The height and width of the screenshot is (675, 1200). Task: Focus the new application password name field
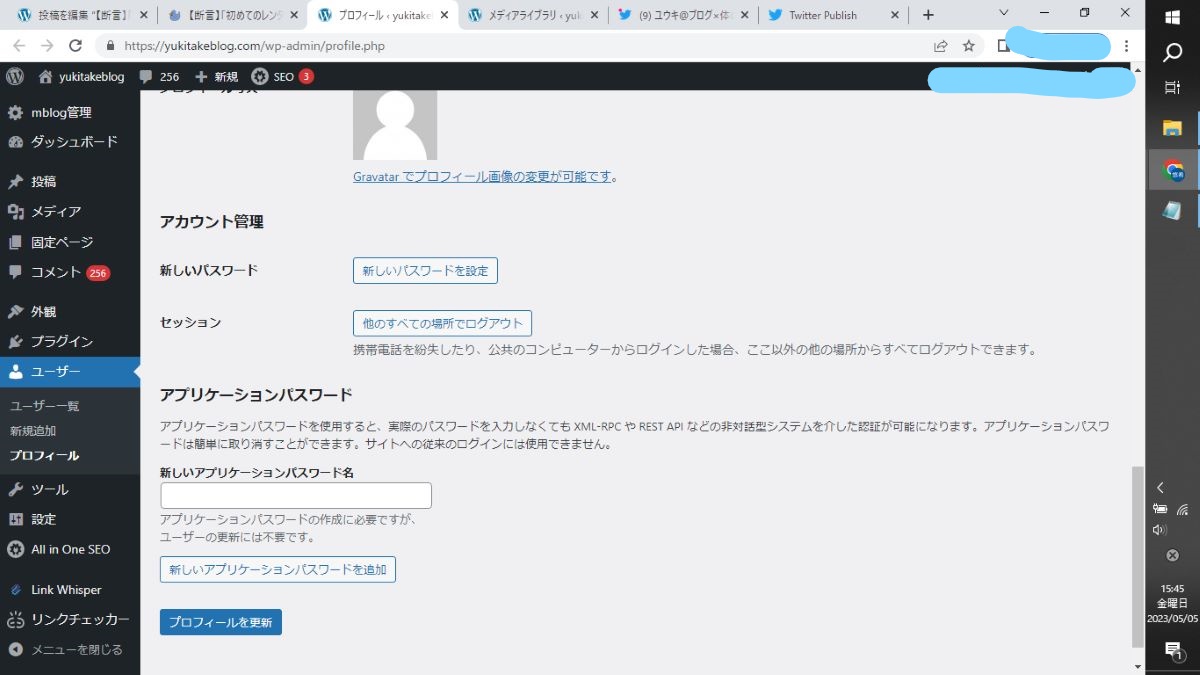(296, 496)
